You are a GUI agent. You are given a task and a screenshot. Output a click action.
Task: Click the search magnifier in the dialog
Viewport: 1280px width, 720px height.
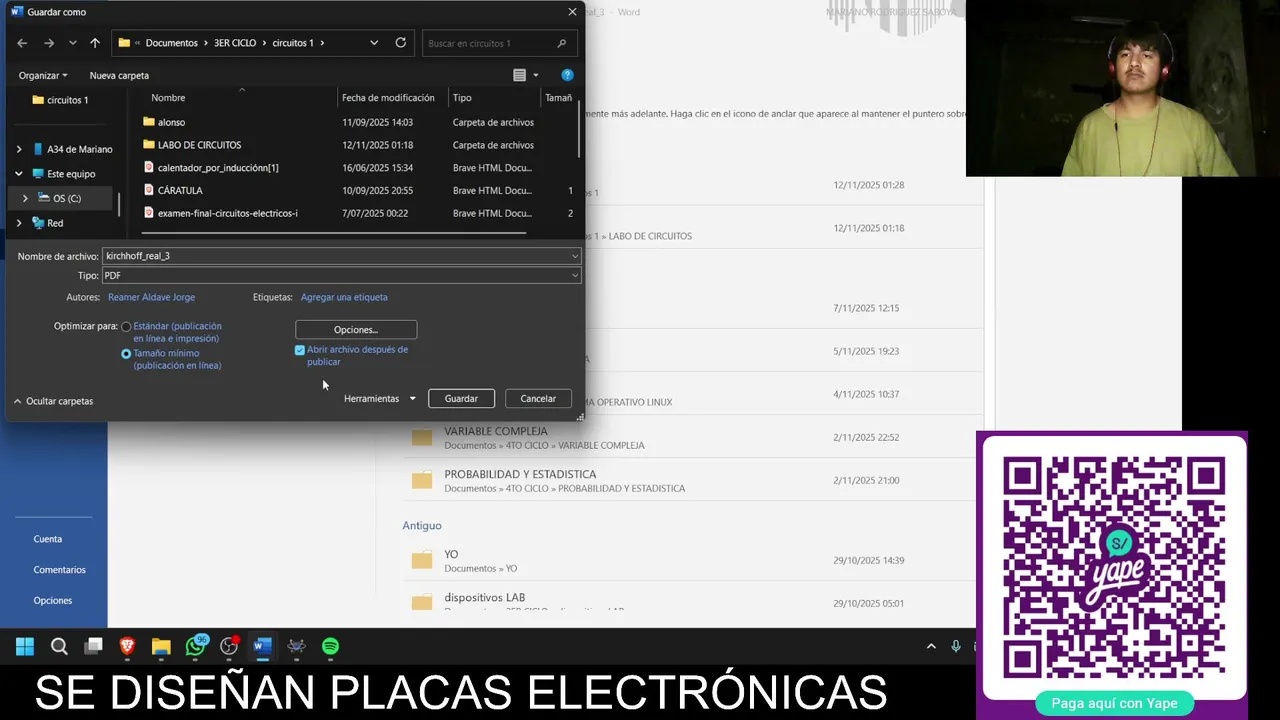[x=562, y=43]
